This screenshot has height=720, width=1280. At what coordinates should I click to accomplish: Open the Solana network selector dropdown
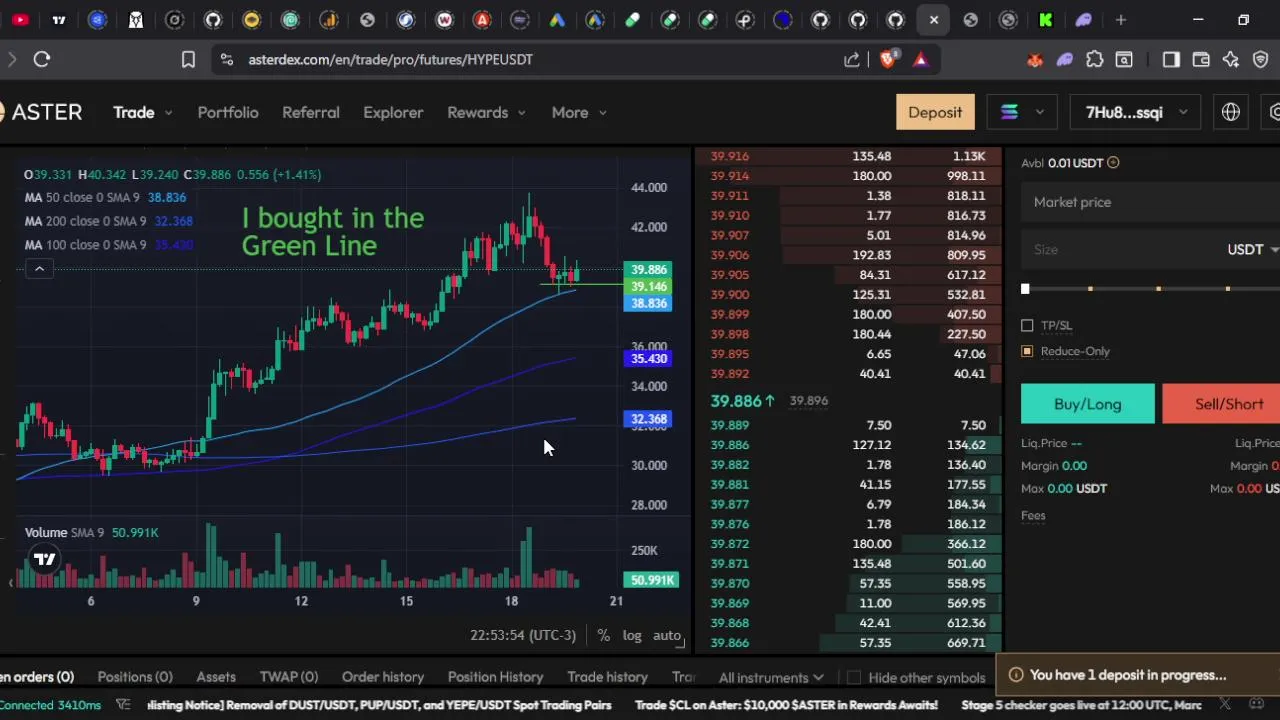click(1022, 112)
